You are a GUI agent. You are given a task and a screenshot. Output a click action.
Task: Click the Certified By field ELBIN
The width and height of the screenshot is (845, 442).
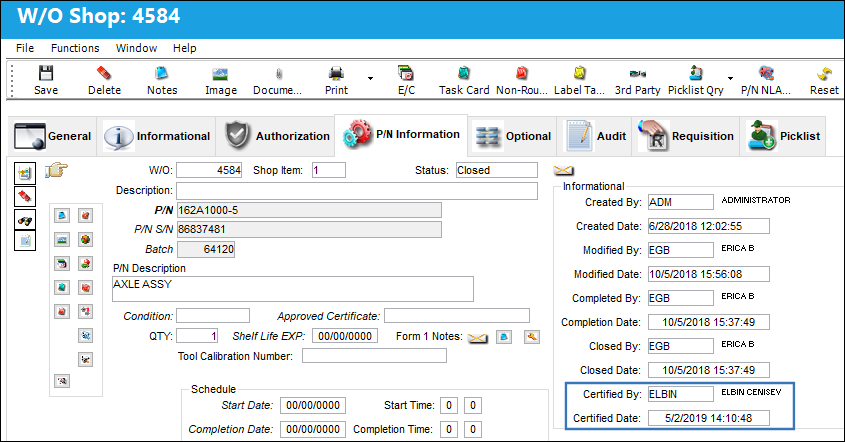pyautogui.click(x=681, y=394)
